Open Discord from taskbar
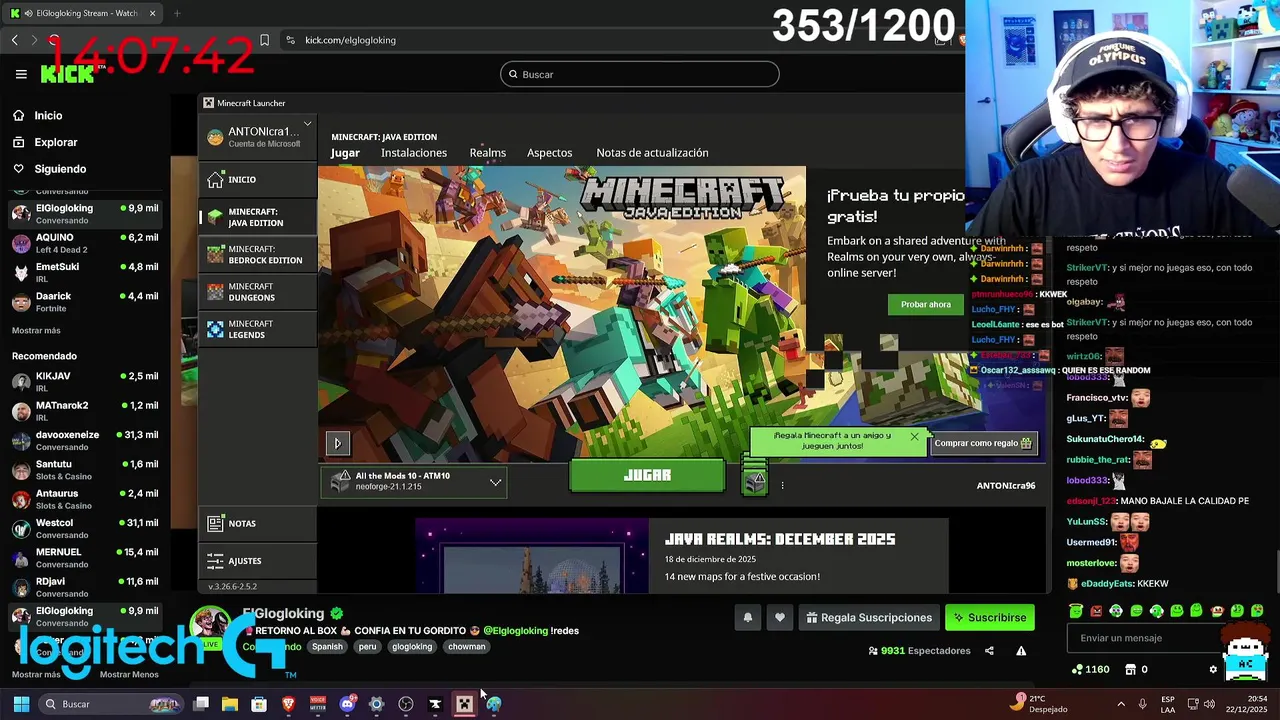1280x720 pixels. 347,704
